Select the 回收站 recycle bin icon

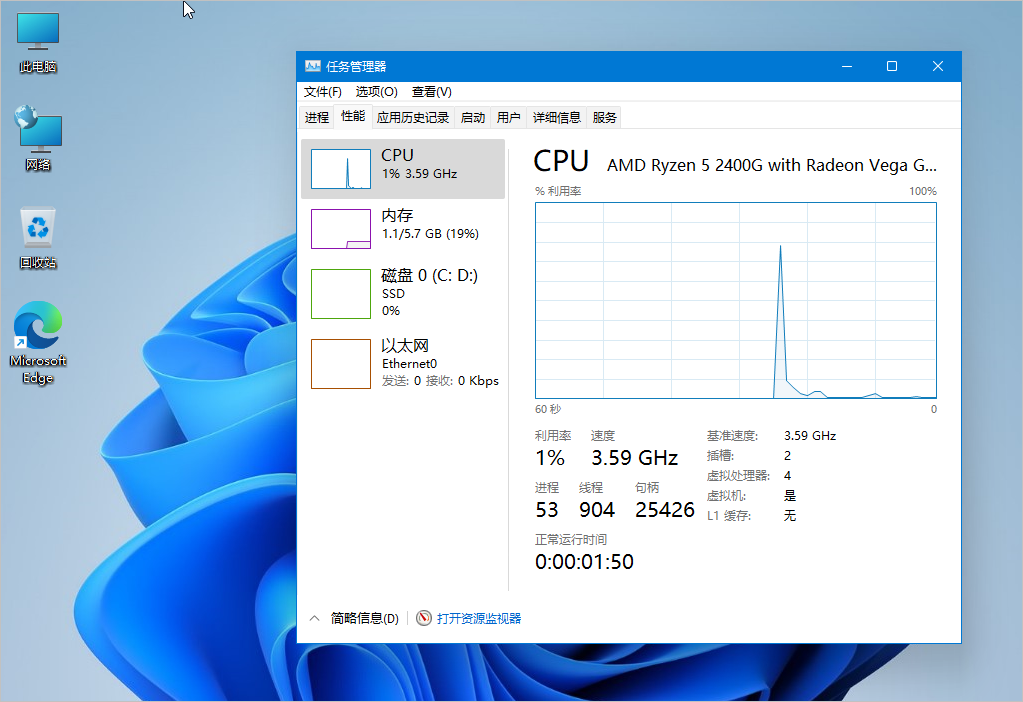[x=38, y=238]
